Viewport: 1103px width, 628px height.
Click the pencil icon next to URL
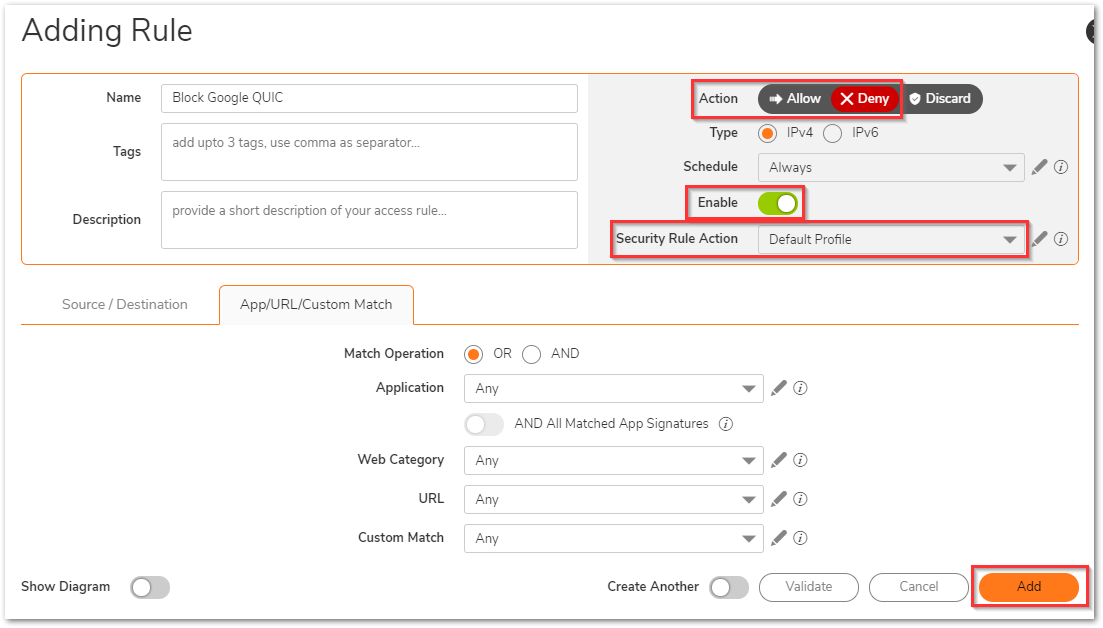tap(779, 499)
